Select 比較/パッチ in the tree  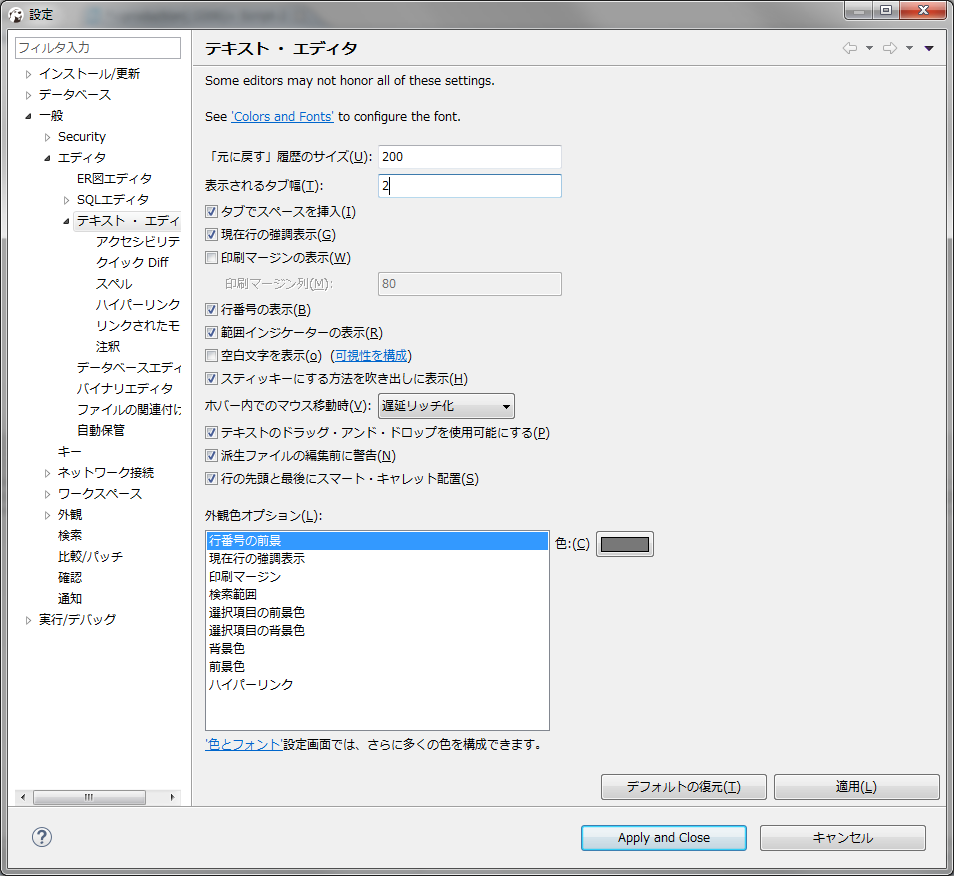pos(90,557)
